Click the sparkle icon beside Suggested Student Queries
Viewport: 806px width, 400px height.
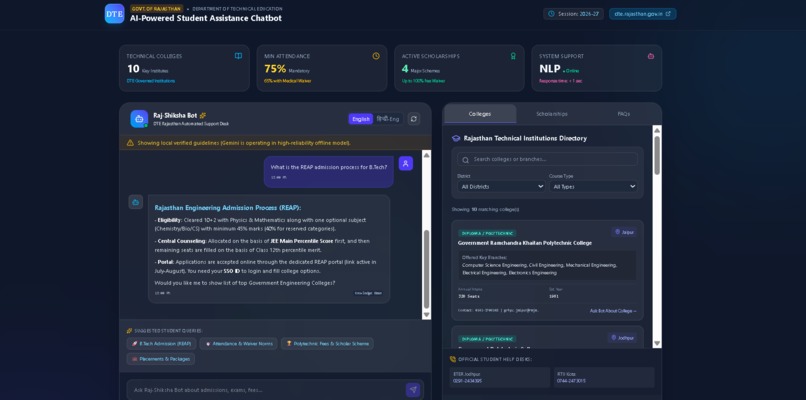tap(130, 331)
